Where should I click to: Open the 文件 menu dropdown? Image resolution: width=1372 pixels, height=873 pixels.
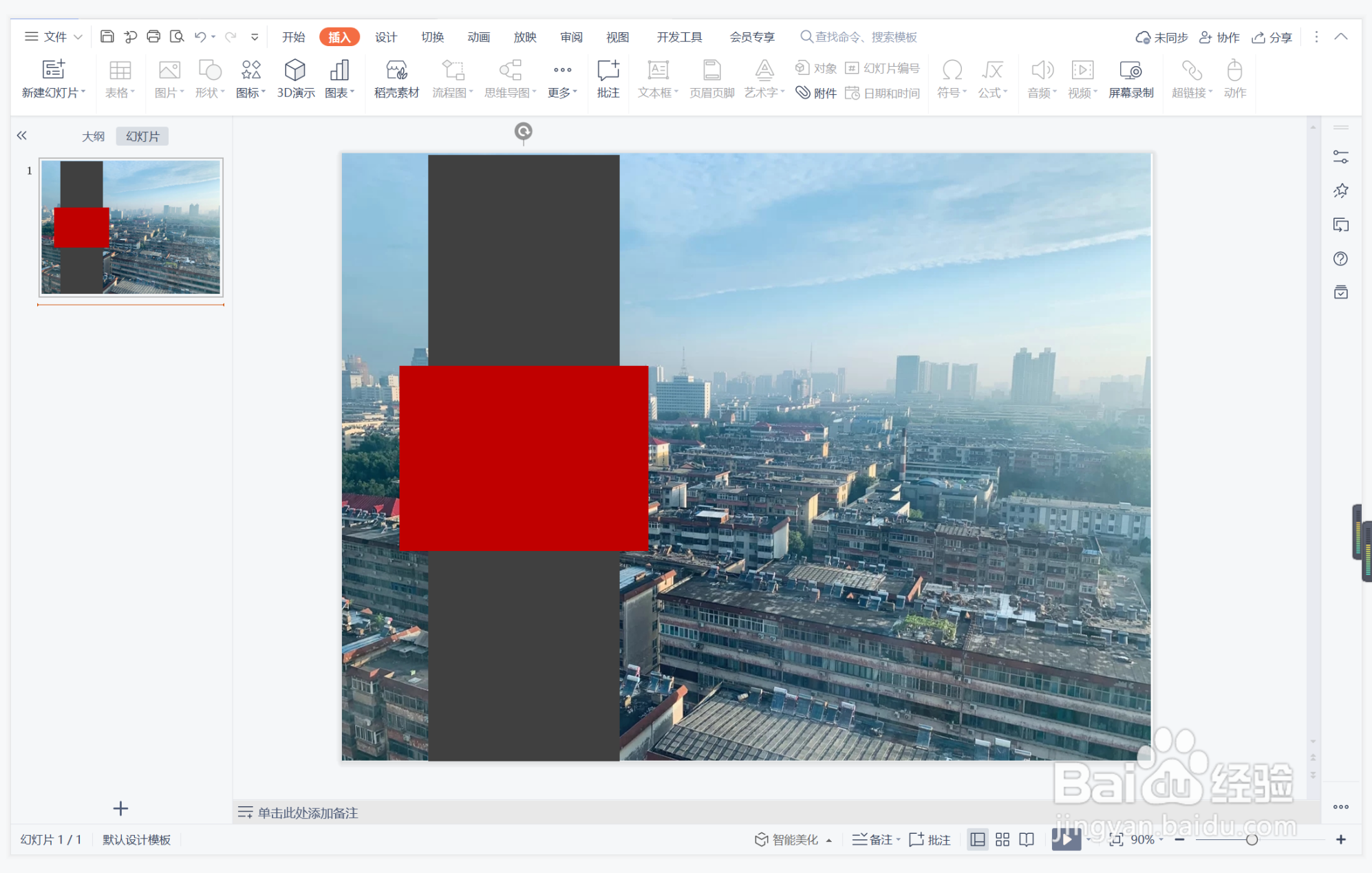(54, 36)
